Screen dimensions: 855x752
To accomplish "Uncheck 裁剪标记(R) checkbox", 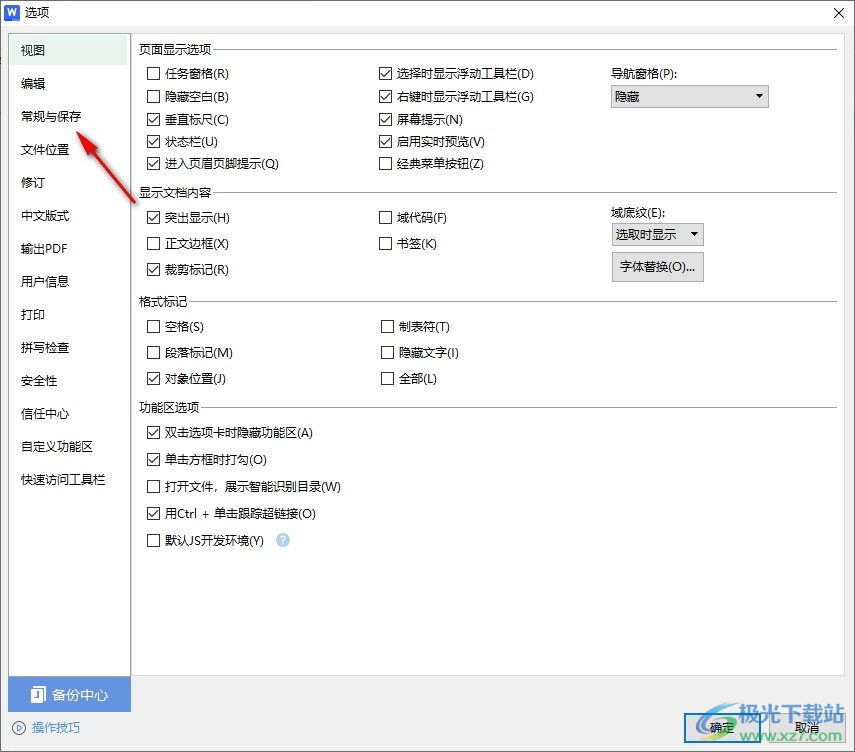I will [x=154, y=269].
